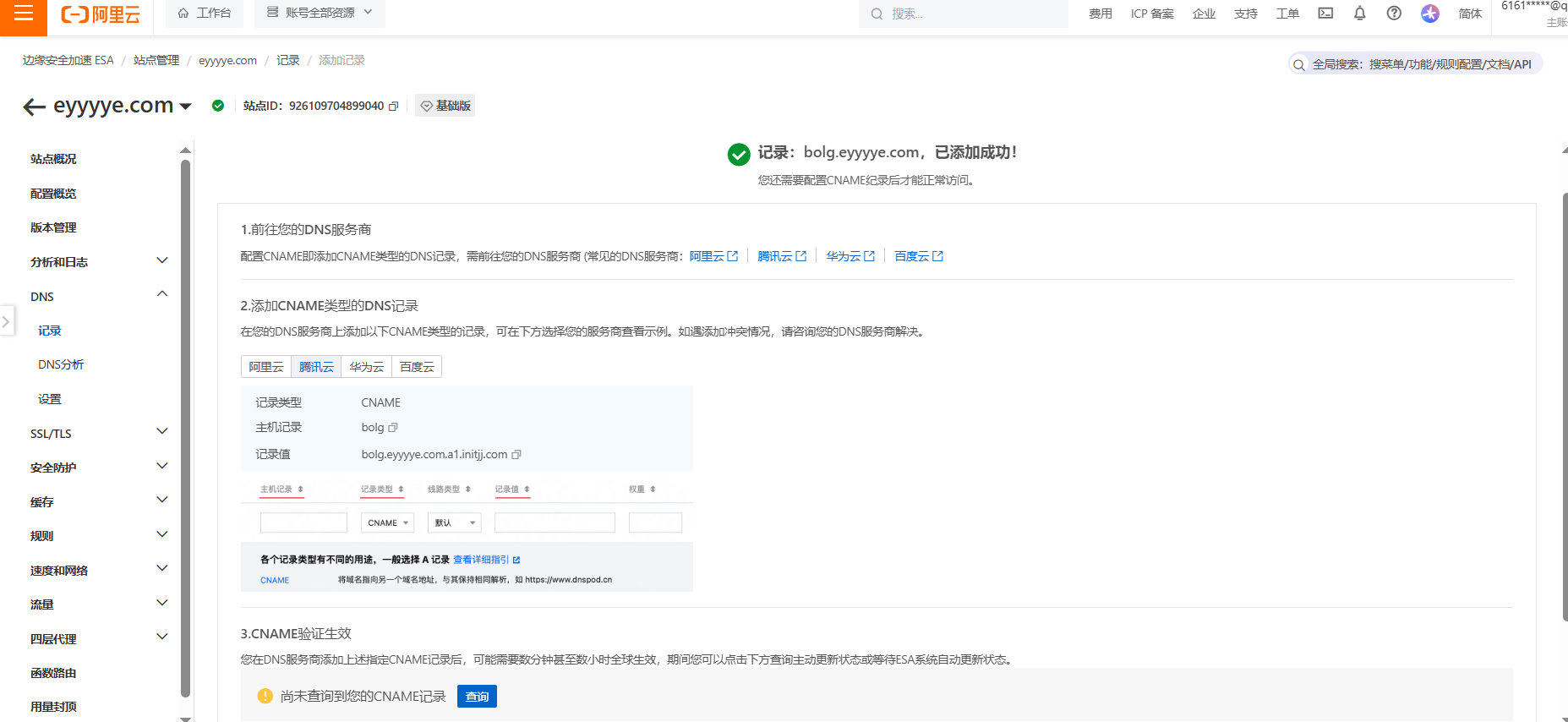Open the 腾讯云 DNS provider link
The image size is (1568, 722).
pyautogui.click(x=781, y=256)
